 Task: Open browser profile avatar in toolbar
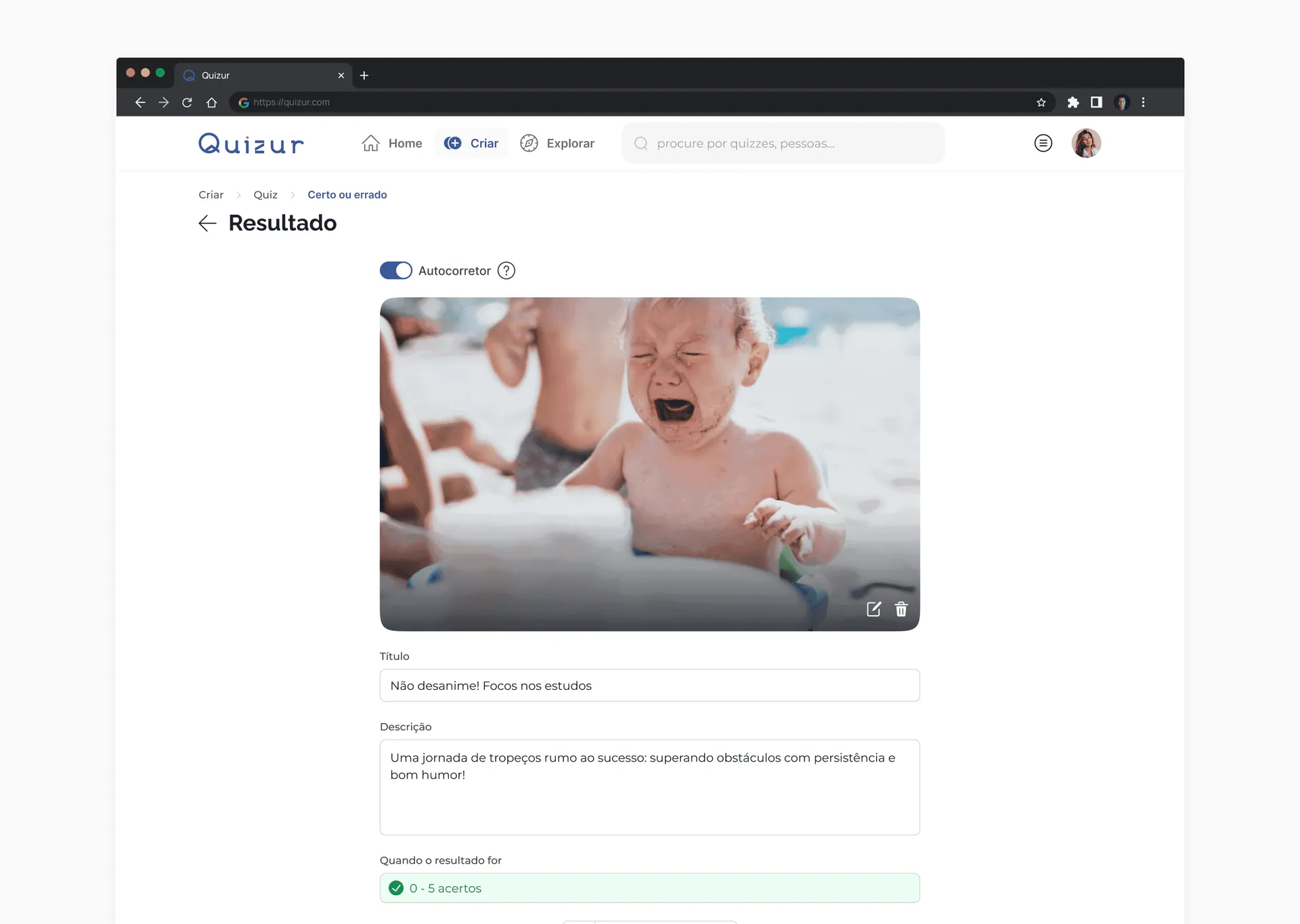(1122, 102)
